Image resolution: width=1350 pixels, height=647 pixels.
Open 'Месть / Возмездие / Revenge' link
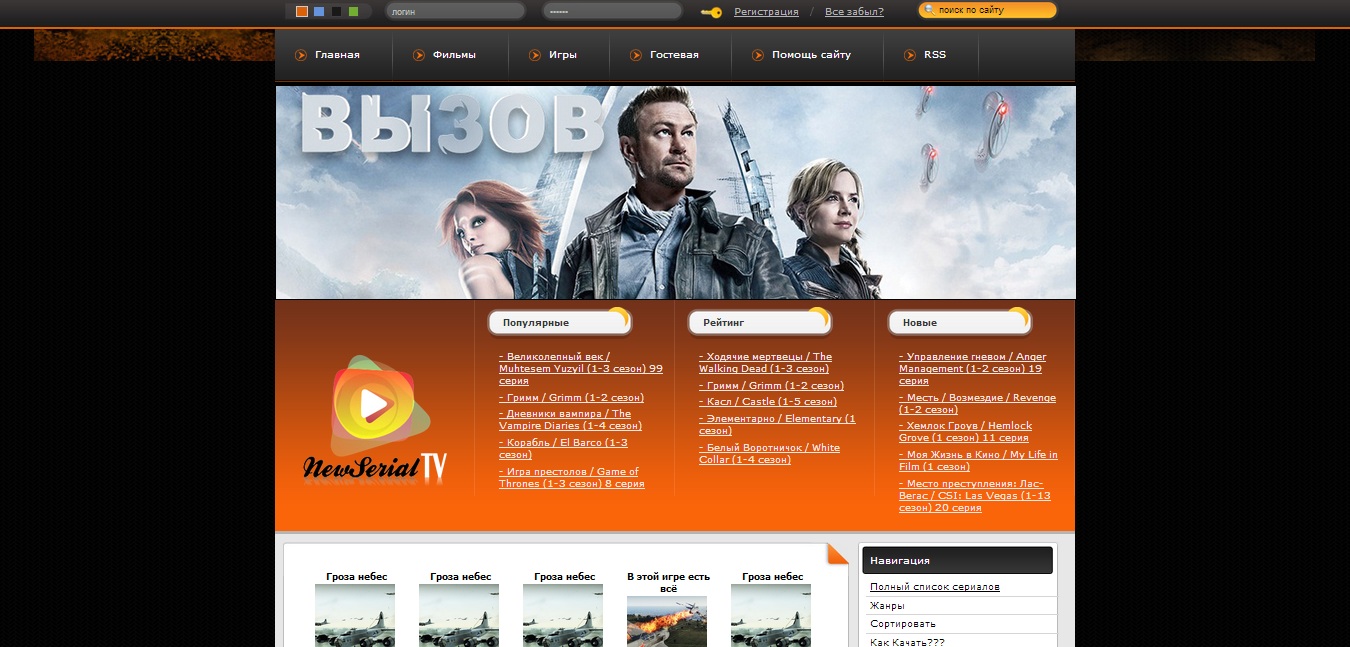pyautogui.click(x=977, y=403)
